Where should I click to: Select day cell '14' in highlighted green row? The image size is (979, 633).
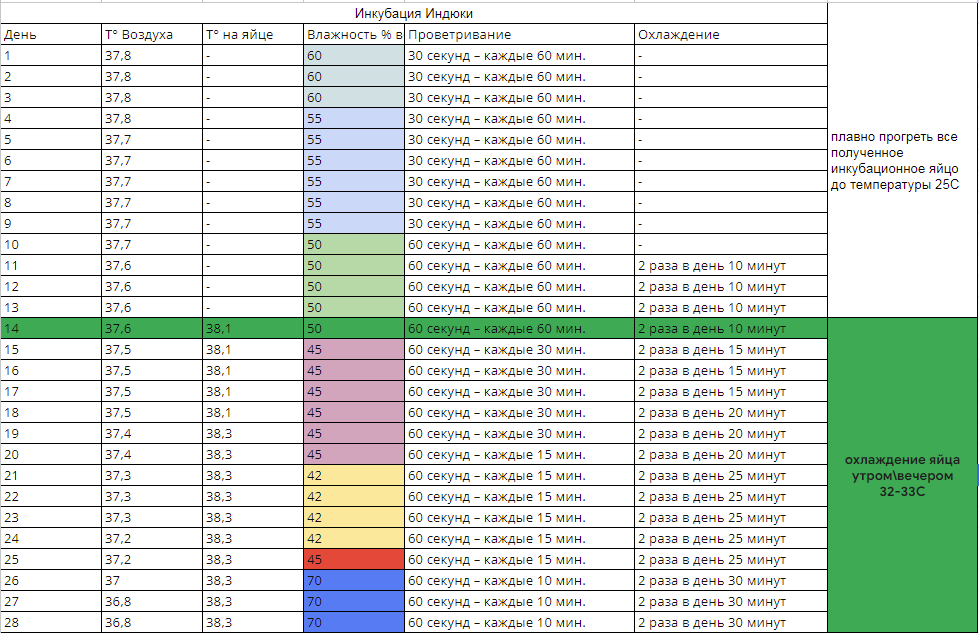(x=51, y=328)
